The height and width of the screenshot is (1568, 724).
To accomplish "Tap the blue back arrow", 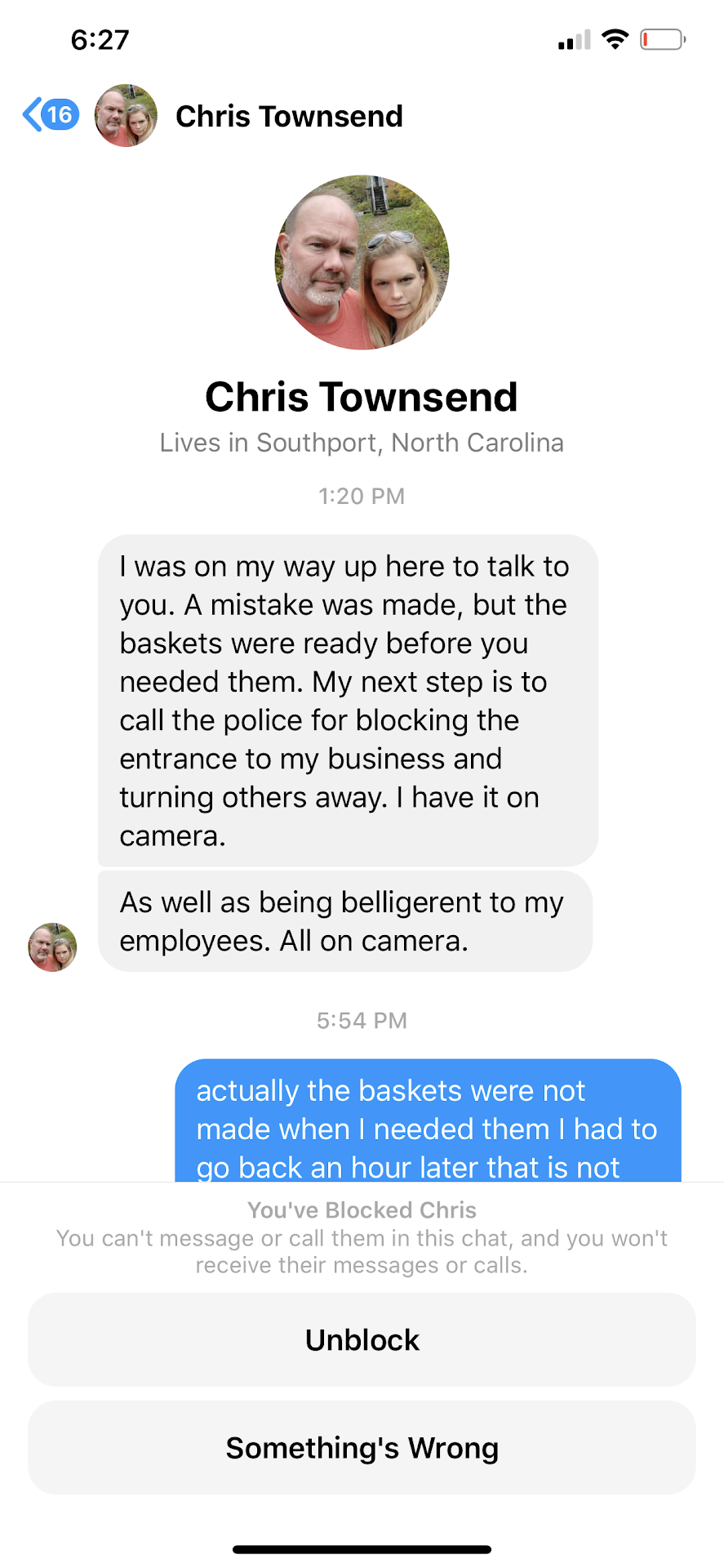I will click(x=32, y=115).
